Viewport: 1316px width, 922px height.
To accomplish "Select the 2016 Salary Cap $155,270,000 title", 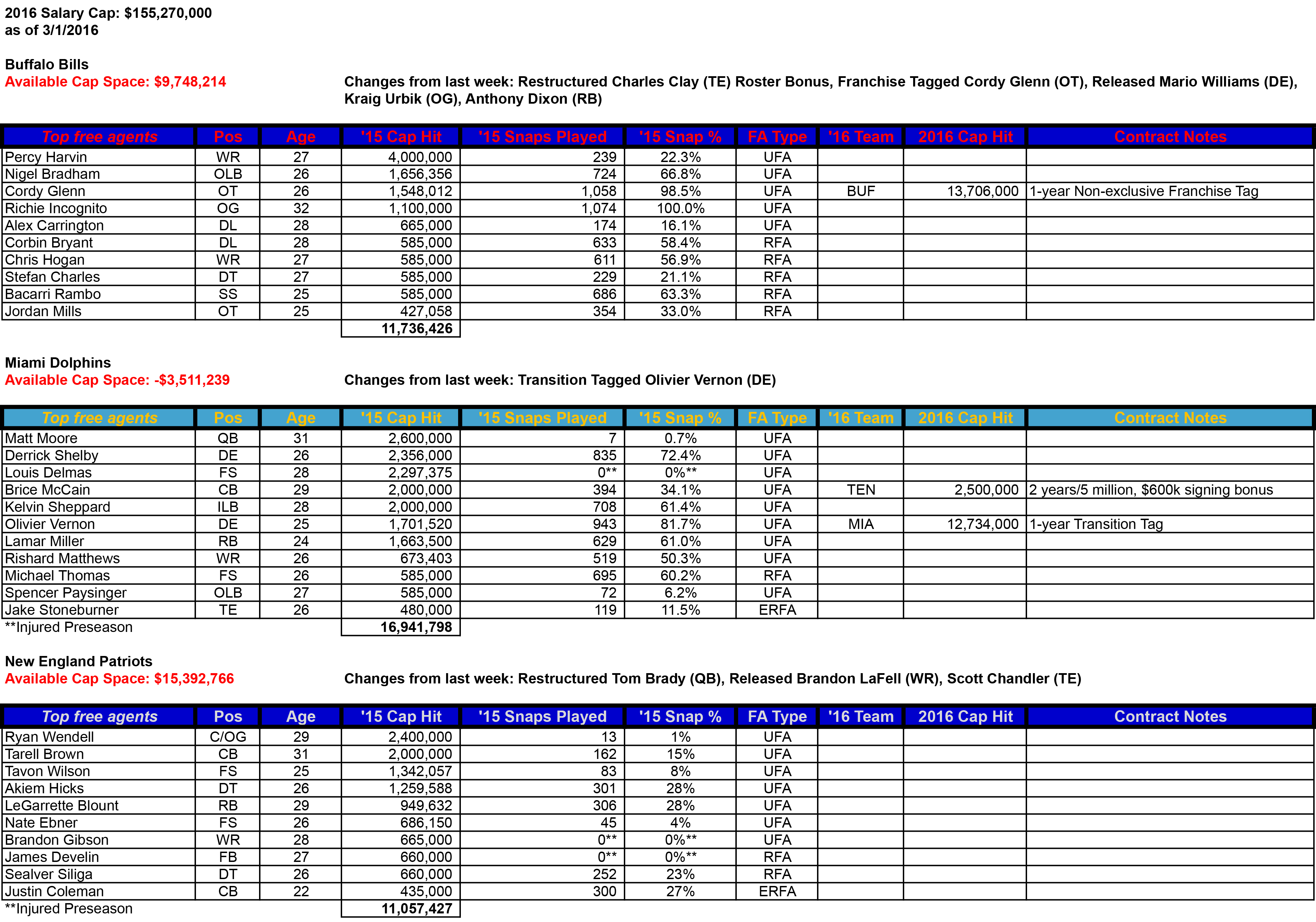I will tap(108, 13).
